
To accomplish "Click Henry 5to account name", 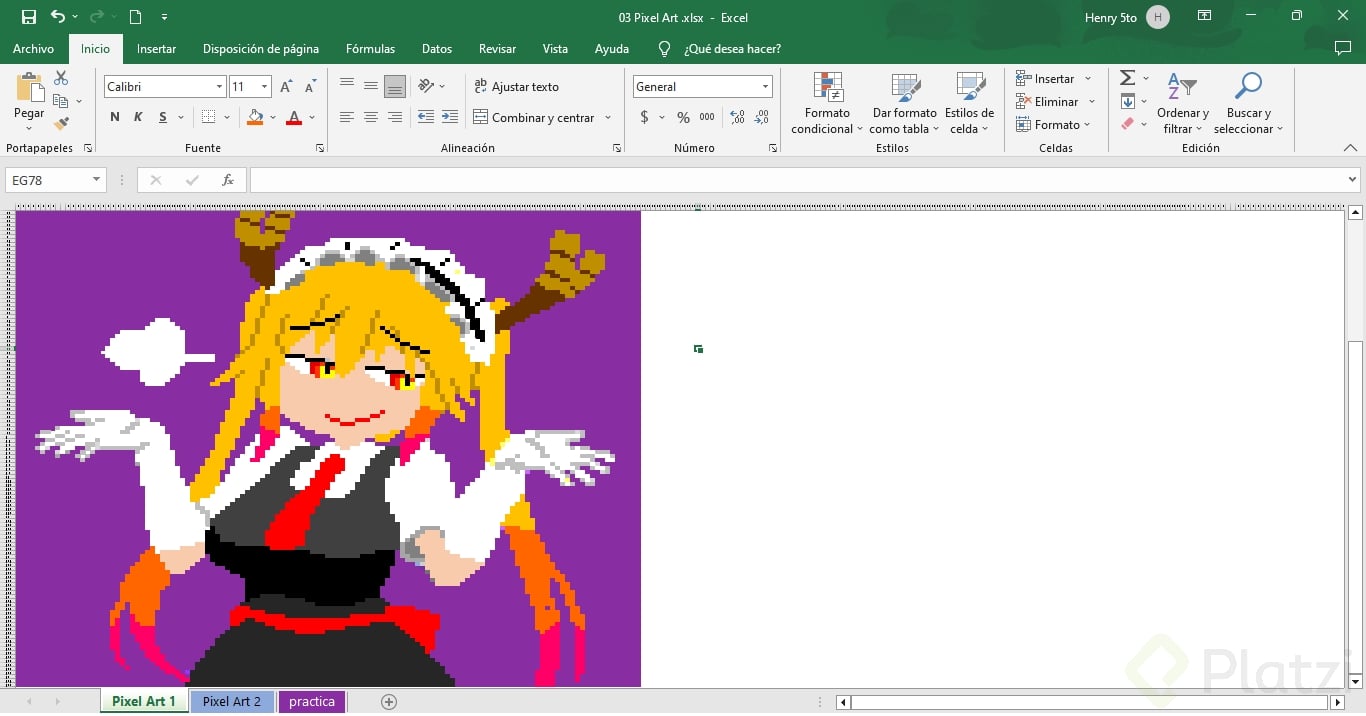I will point(1110,17).
